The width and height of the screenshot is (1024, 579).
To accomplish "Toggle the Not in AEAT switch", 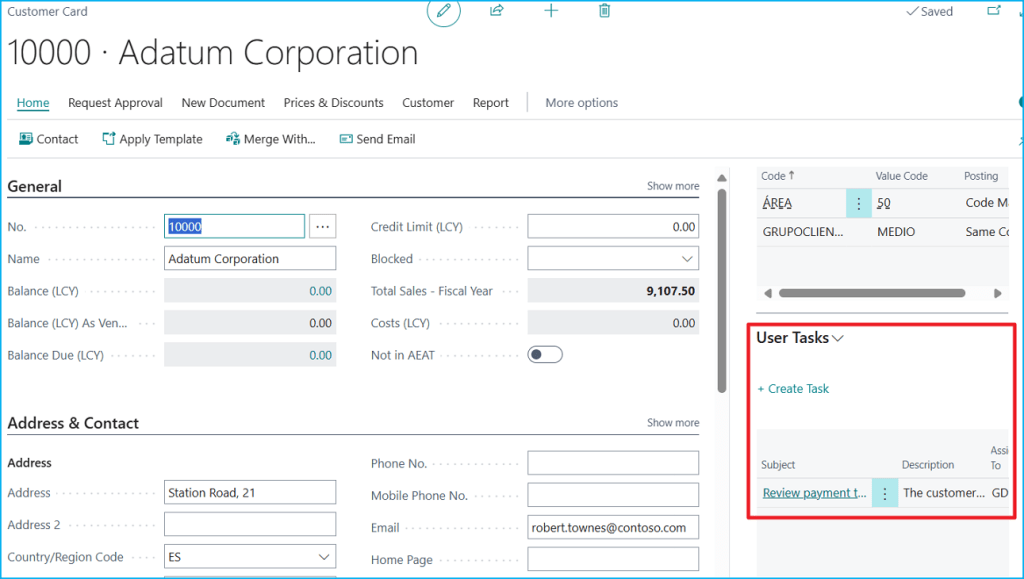I will tap(545, 355).
